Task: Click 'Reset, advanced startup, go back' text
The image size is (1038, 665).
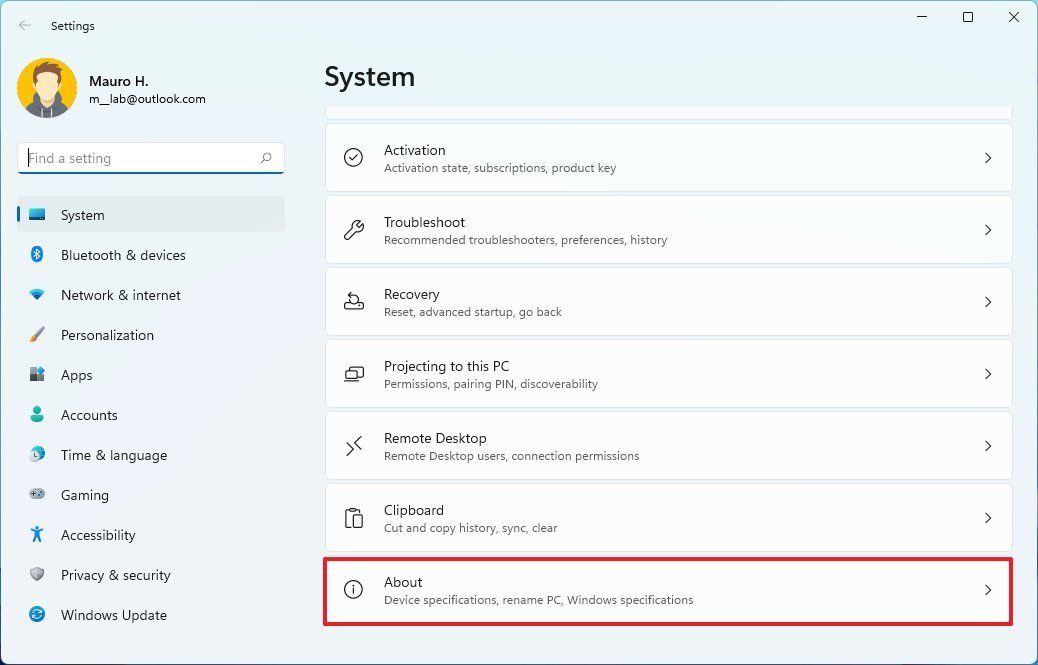Action: pos(473,312)
